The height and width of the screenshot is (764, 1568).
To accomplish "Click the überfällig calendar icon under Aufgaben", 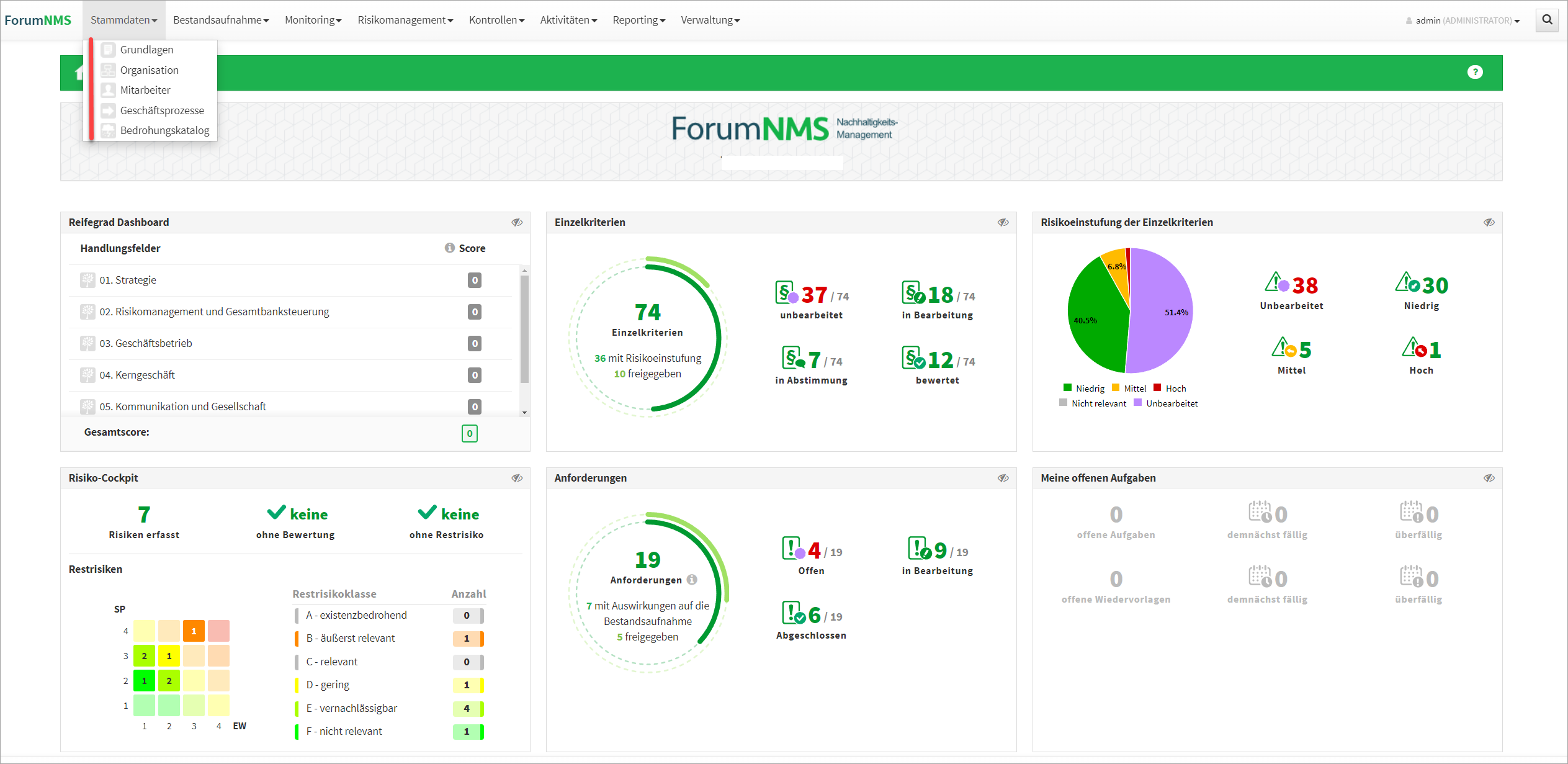I will [1411, 513].
